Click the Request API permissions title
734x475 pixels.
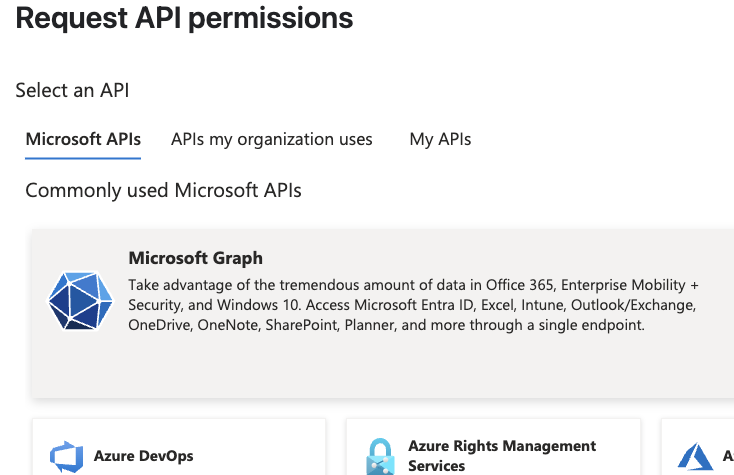point(184,18)
